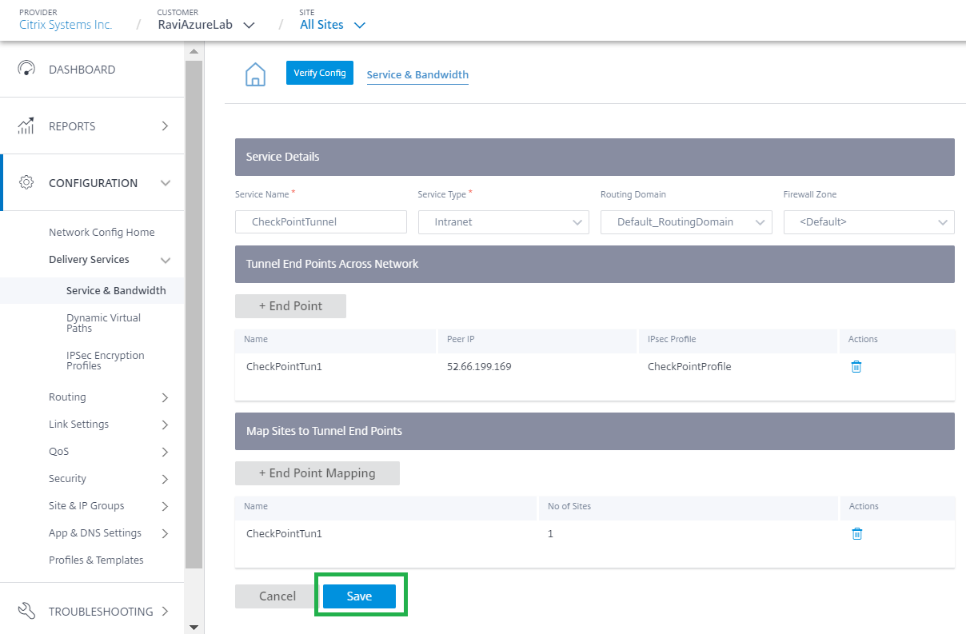Expand the Routing submenu
The width and height of the screenshot is (966, 634).
point(108,397)
